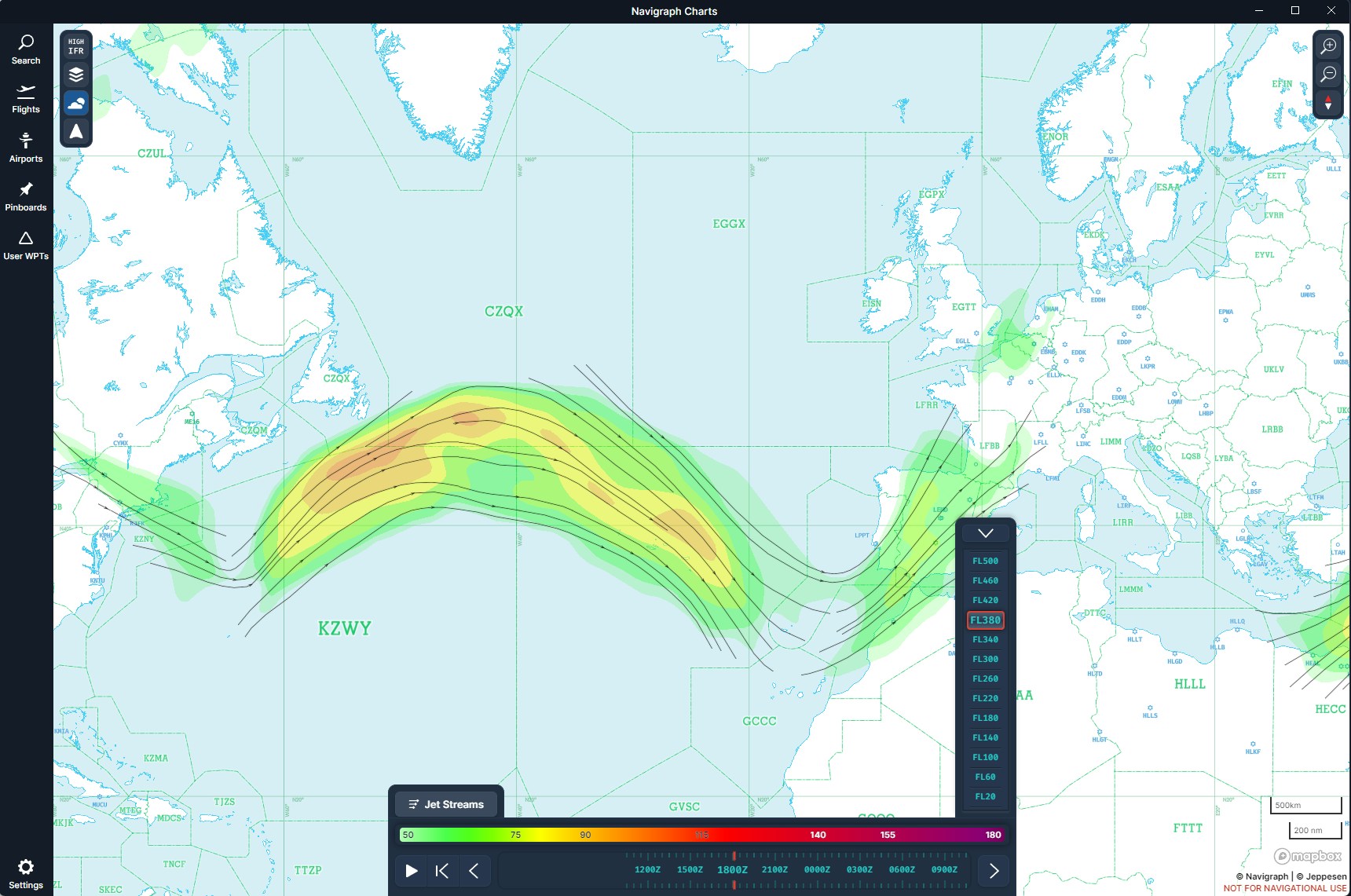Click the map layers stack icon
The image size is (1351, 896).
coord(76,75)
